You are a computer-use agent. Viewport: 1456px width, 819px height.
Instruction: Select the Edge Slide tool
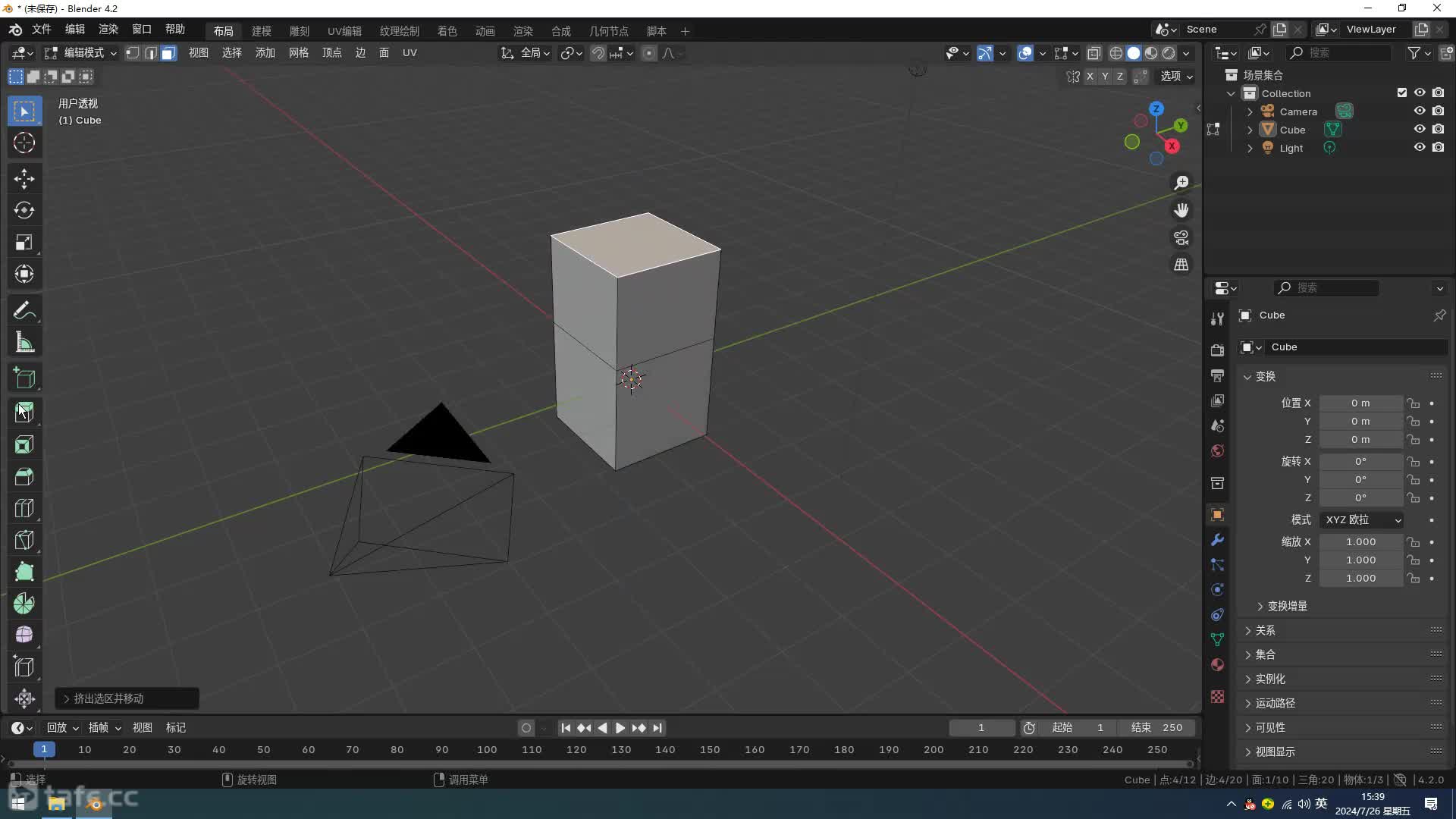click(24, 667)
